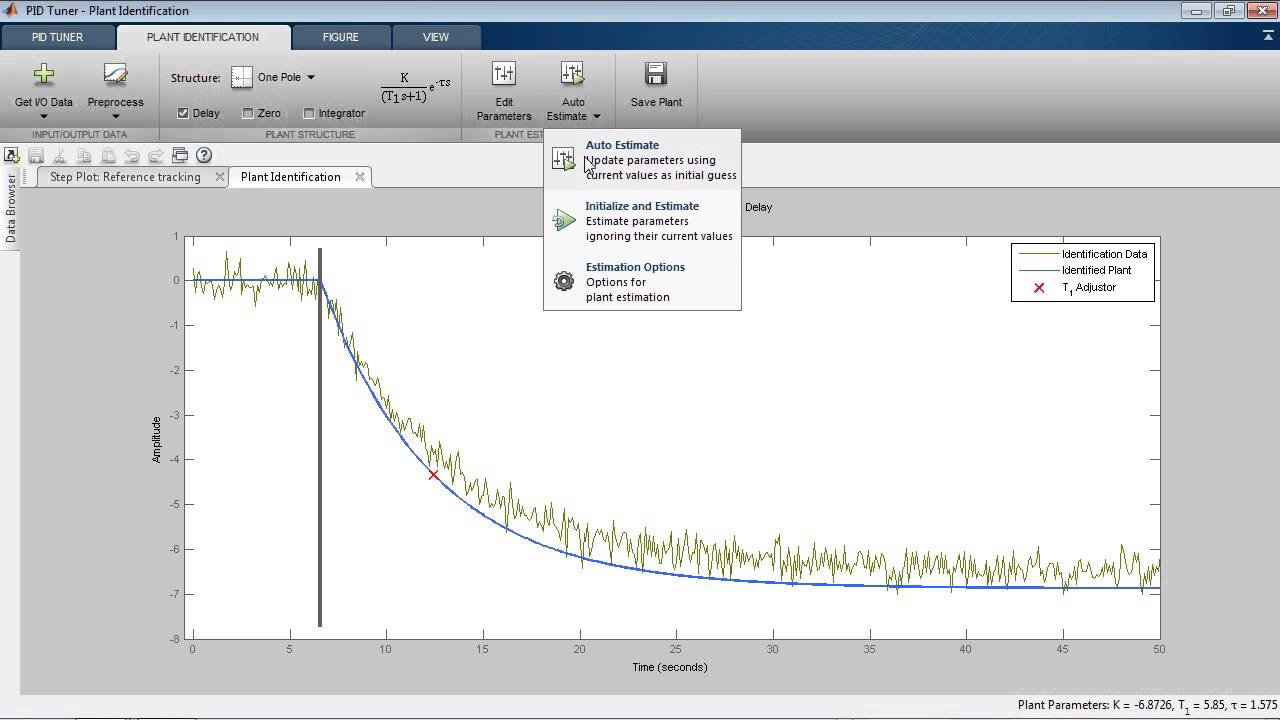Save the identified plant
The image size is (1280, 720).
click(x=656, y=86)
